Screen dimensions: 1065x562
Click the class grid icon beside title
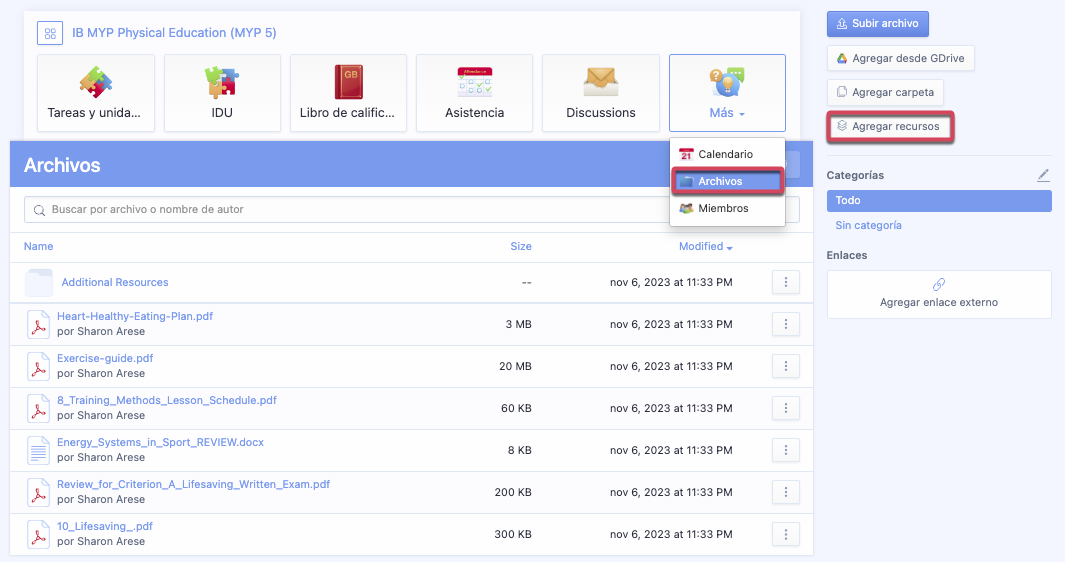[x=49, y=33]
